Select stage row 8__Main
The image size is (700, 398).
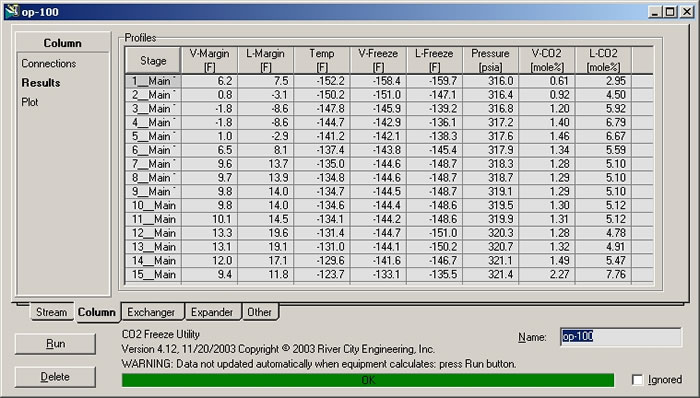(x=153, y=178)
